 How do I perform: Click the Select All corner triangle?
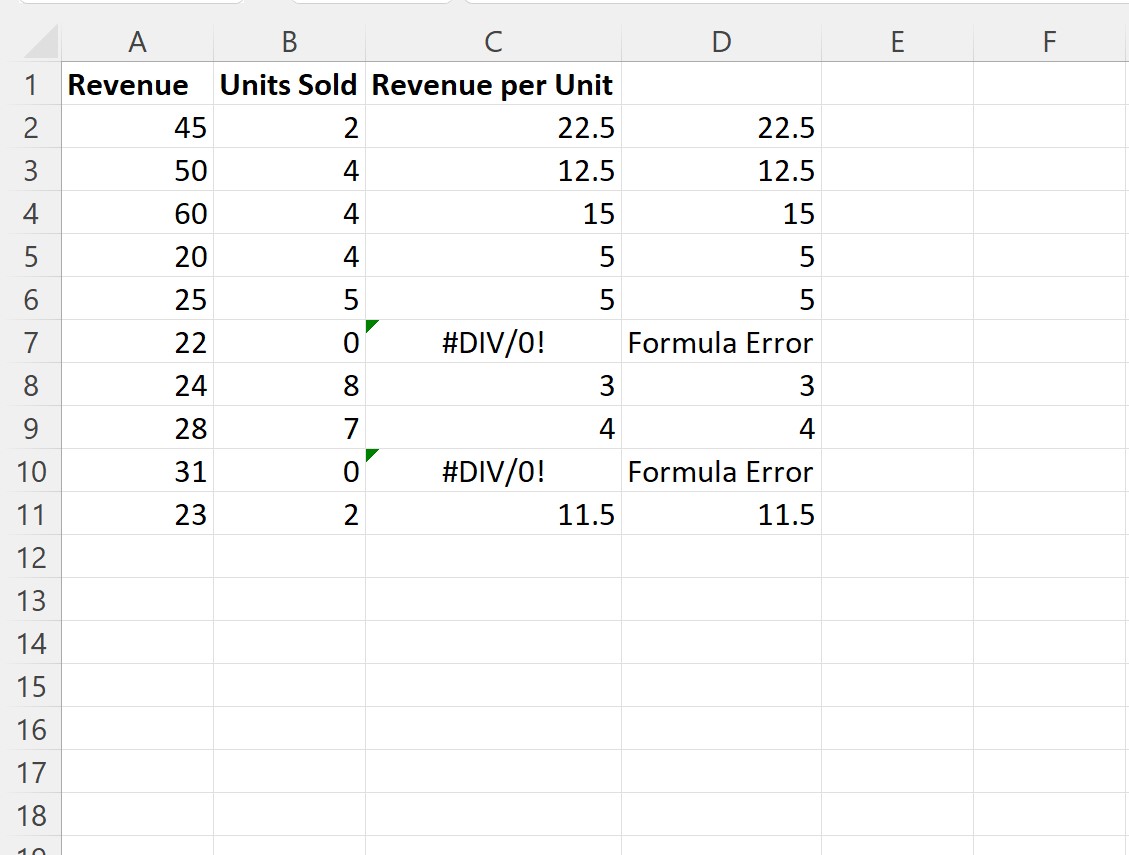click(41, 42)
